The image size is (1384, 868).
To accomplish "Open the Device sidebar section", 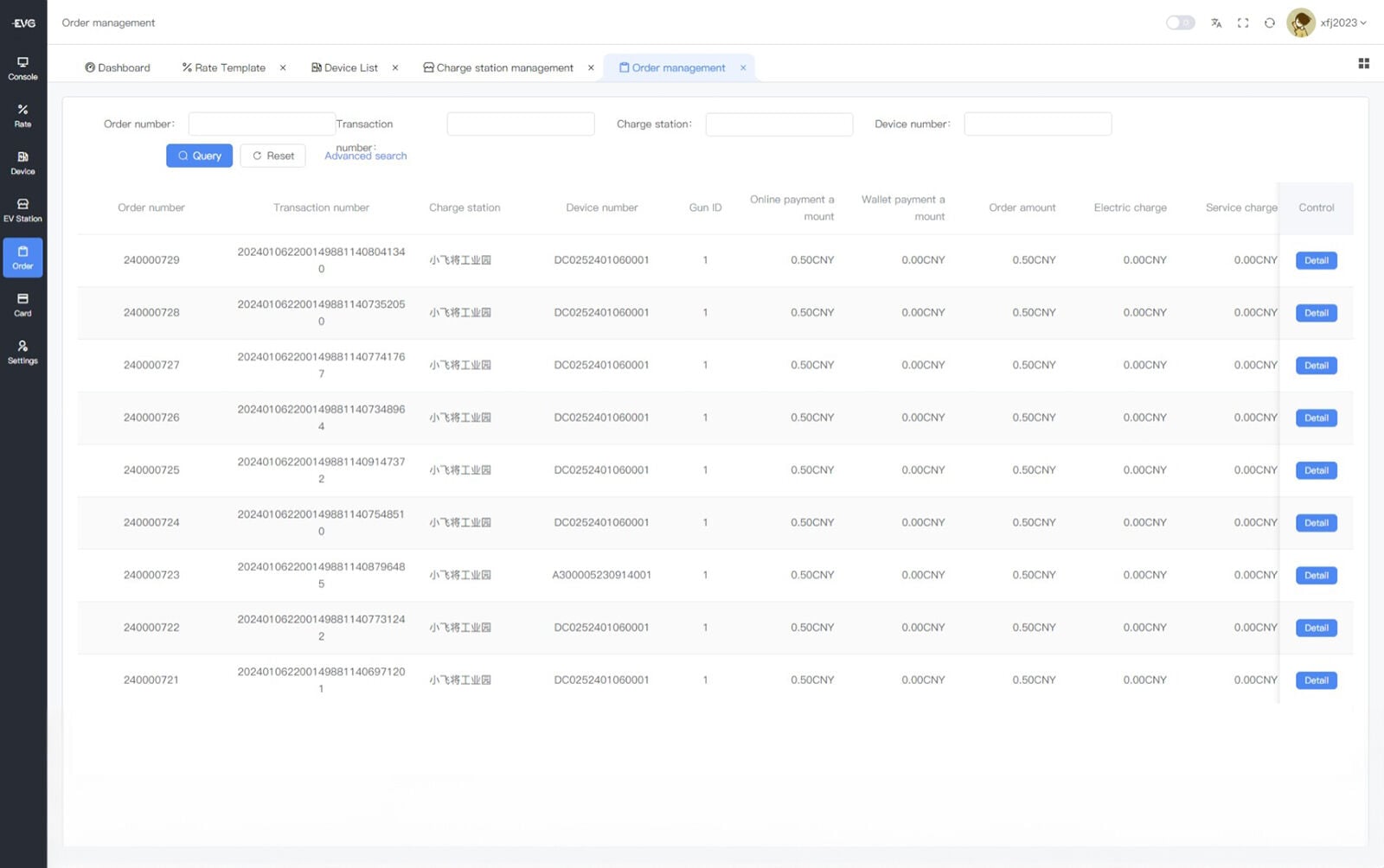I will 22,163.
